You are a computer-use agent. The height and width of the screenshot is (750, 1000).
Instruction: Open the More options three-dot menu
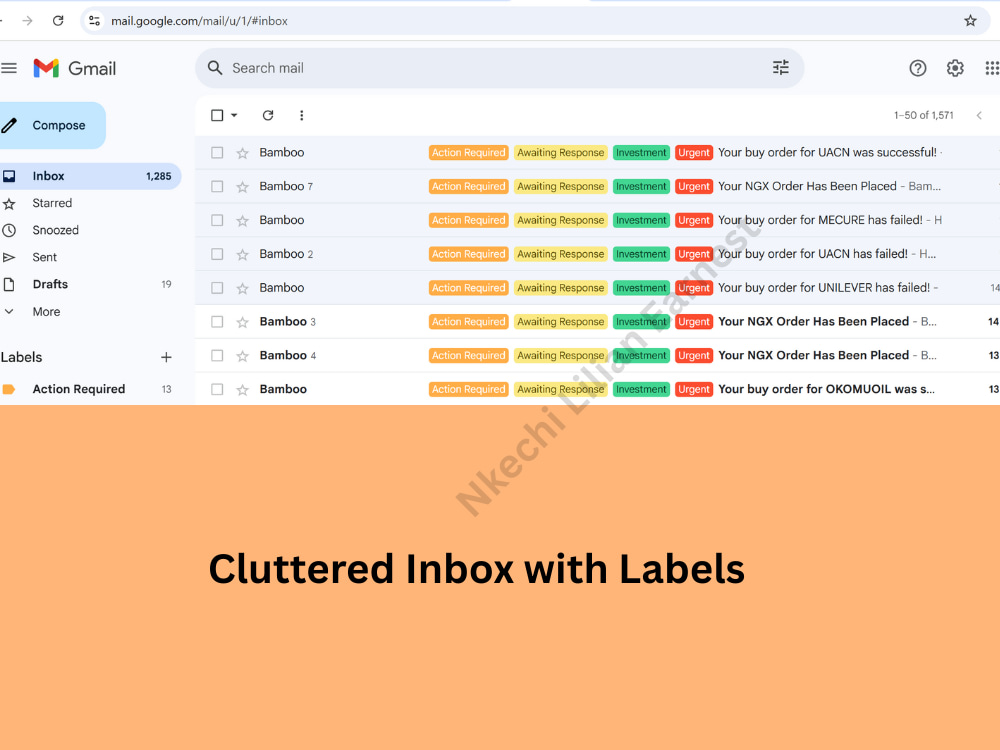tap(302, 115)
